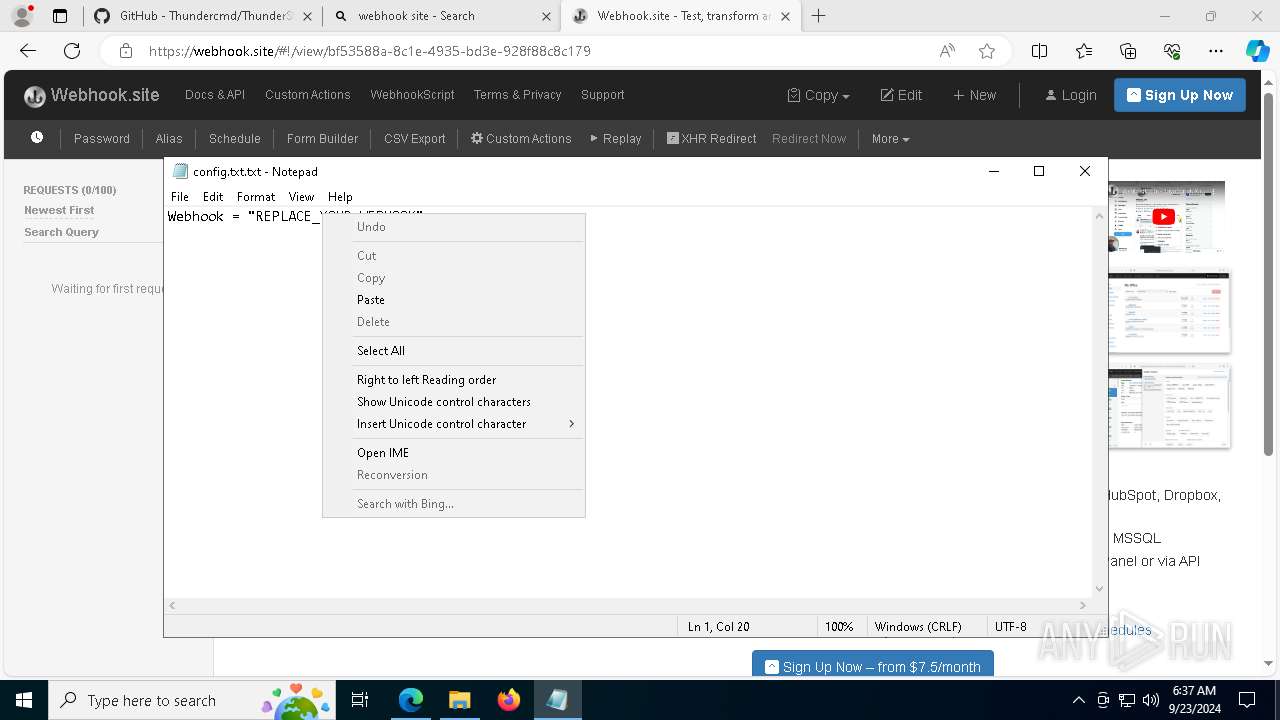The width and height of the screenshot is (1280, 720).
Task: Launch Firefox from taskbar
Action: [x=508, y=700]
